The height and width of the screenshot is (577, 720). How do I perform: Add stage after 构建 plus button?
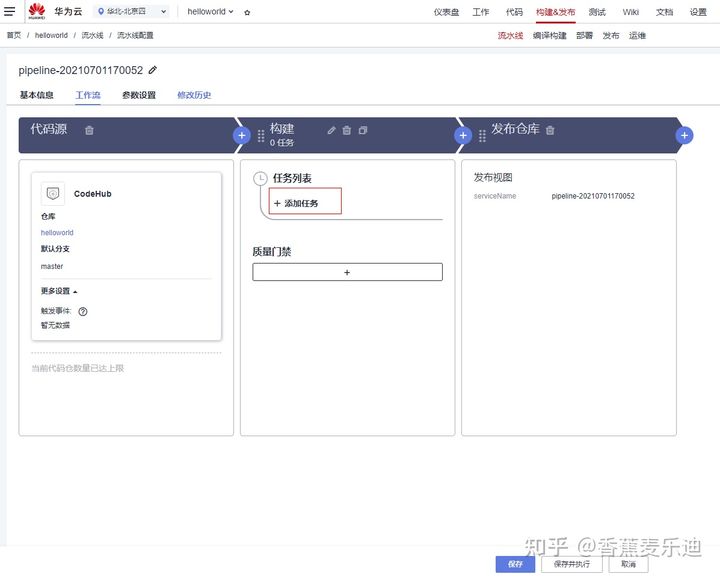(463, 135)
